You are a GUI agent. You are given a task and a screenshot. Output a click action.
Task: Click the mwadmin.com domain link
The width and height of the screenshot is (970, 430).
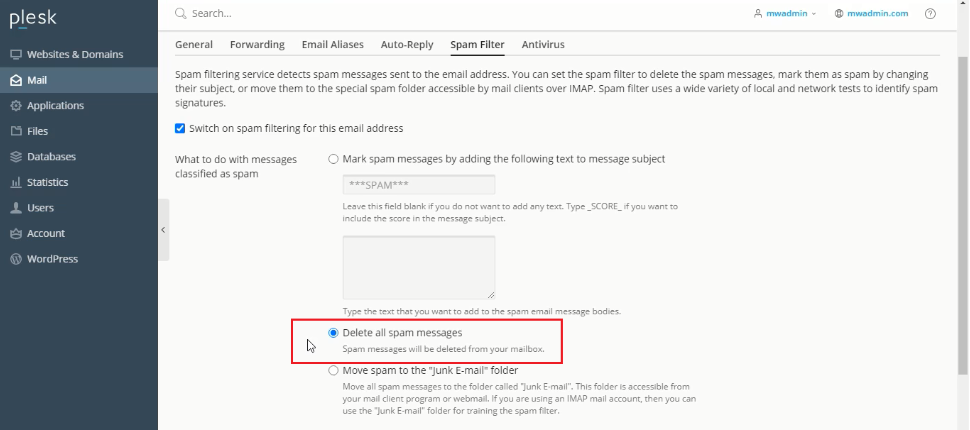[877, 13]
